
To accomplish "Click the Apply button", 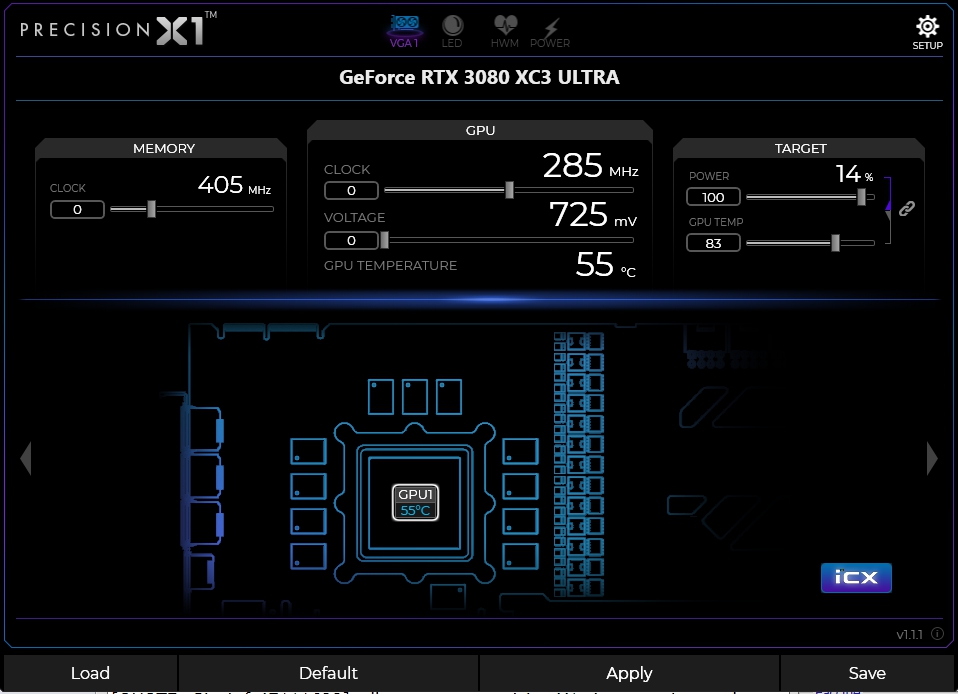I will point(629,673).
